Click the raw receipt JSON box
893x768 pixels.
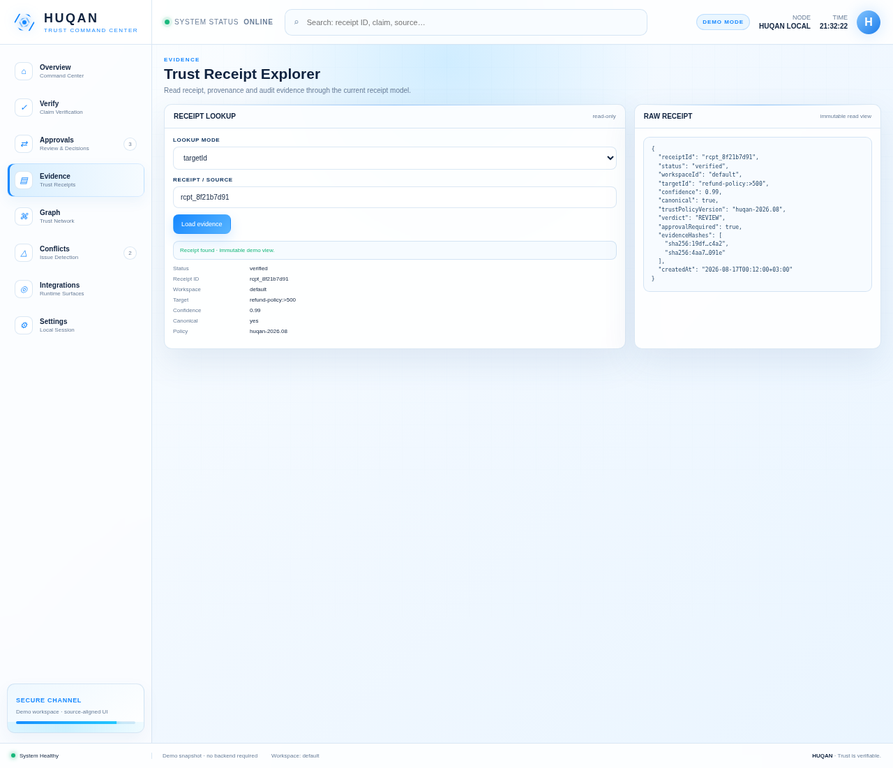point(757,214)
